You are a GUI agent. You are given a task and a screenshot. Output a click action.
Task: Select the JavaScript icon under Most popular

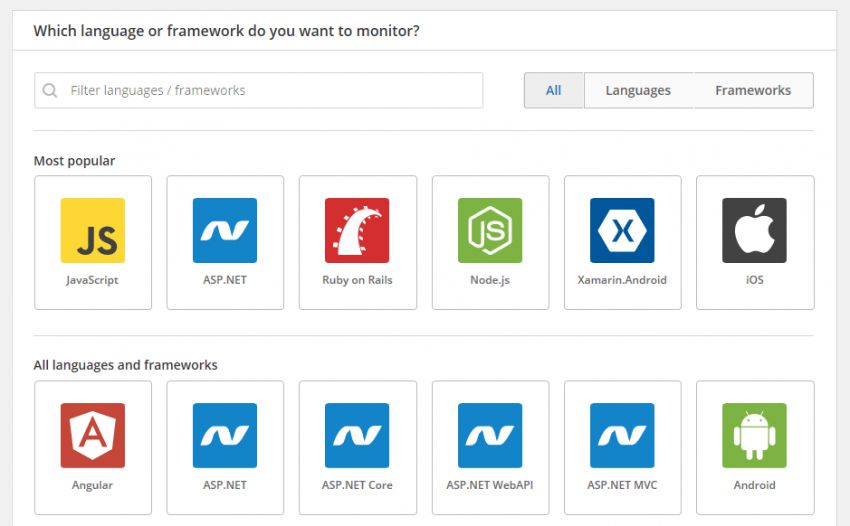click(93, 230)
